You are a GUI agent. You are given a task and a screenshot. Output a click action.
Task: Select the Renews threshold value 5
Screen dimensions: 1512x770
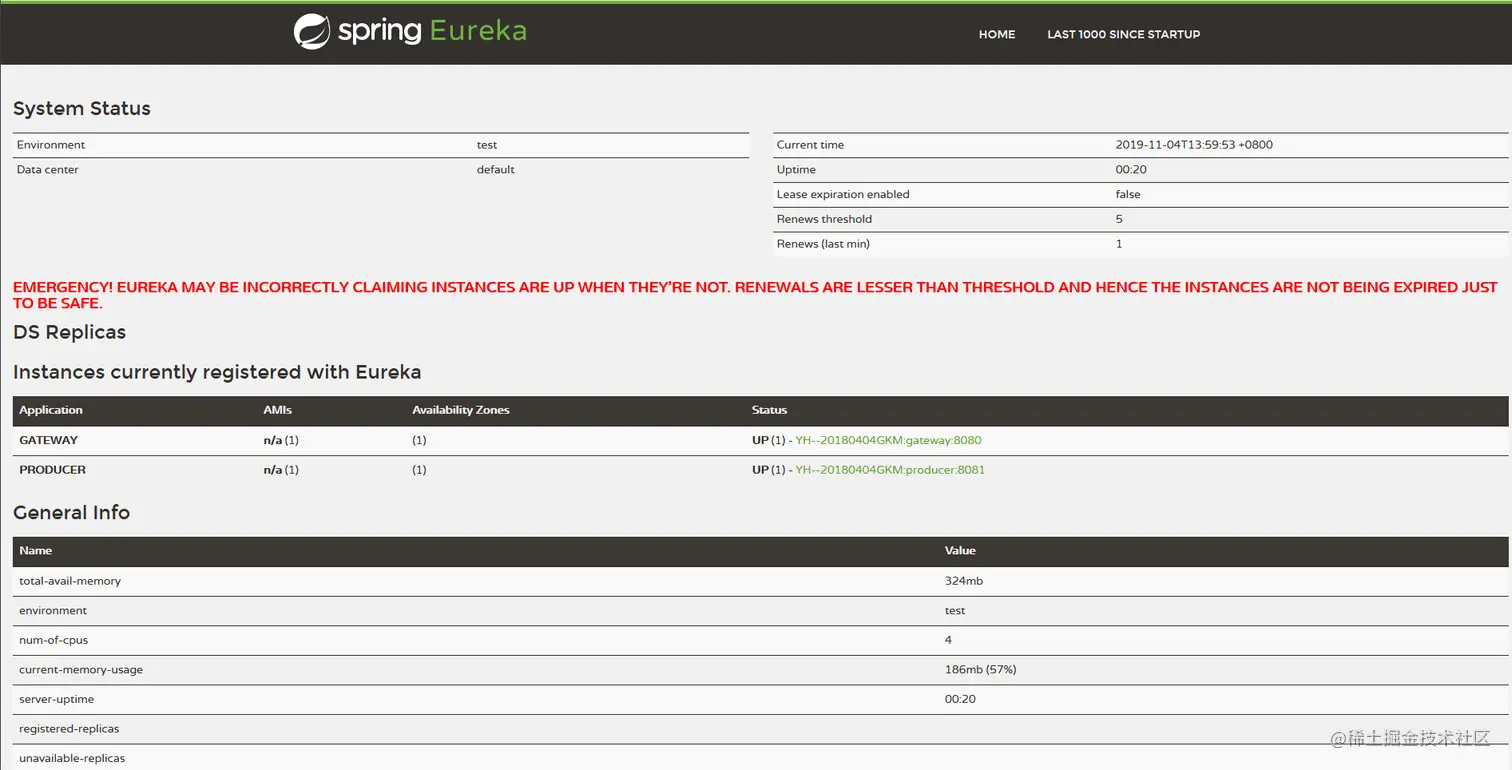[x=1119, y=219]
